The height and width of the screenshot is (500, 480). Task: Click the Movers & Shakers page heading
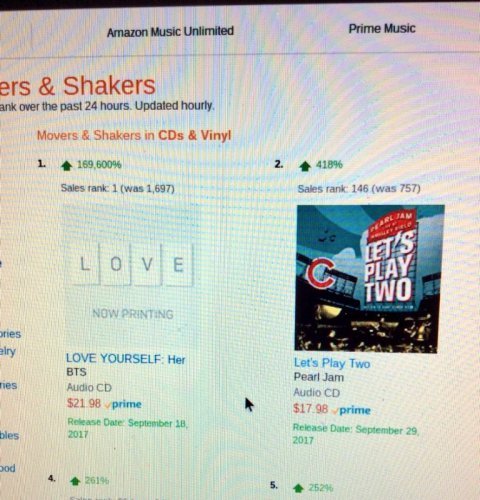(78, 86)
